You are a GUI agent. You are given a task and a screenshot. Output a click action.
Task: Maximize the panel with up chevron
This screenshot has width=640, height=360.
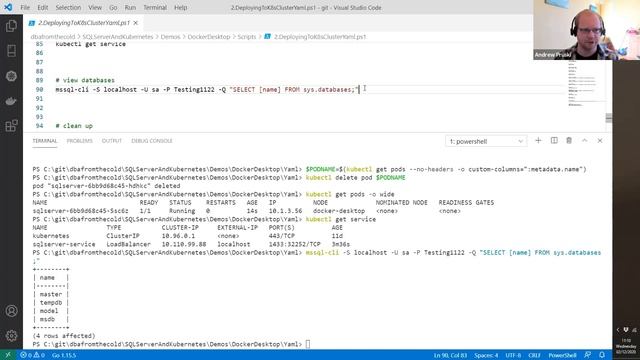[x=584, y=141]
